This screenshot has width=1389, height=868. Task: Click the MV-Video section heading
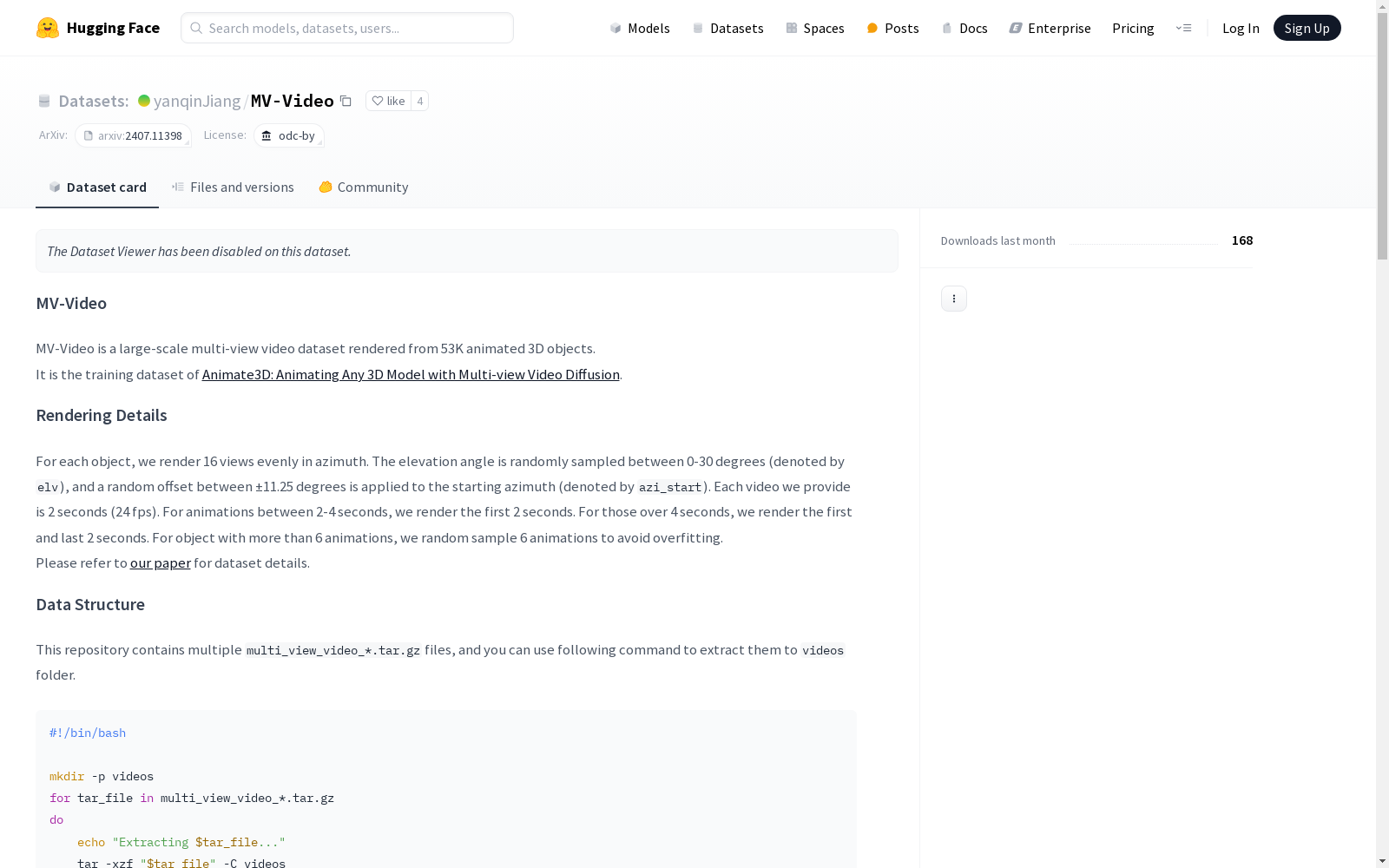coord(71,303)
